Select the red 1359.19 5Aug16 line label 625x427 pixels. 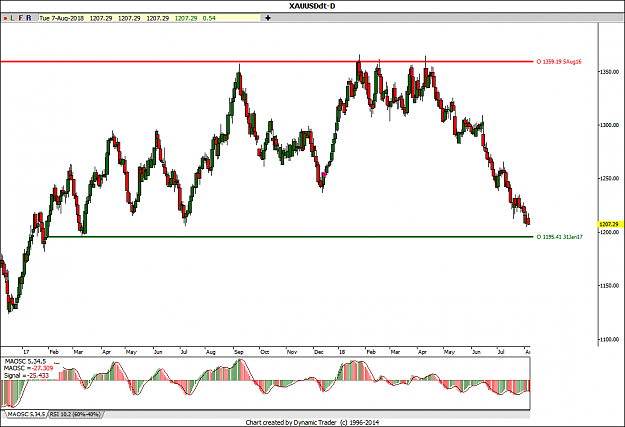click(x=559, y=62)
